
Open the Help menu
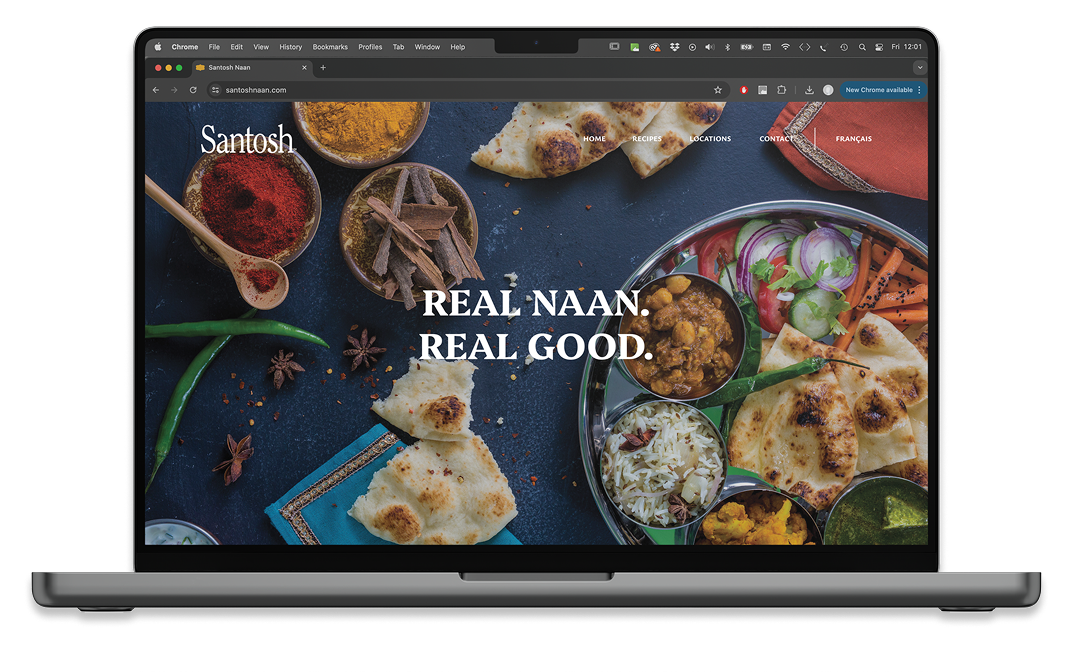[458, 47]
